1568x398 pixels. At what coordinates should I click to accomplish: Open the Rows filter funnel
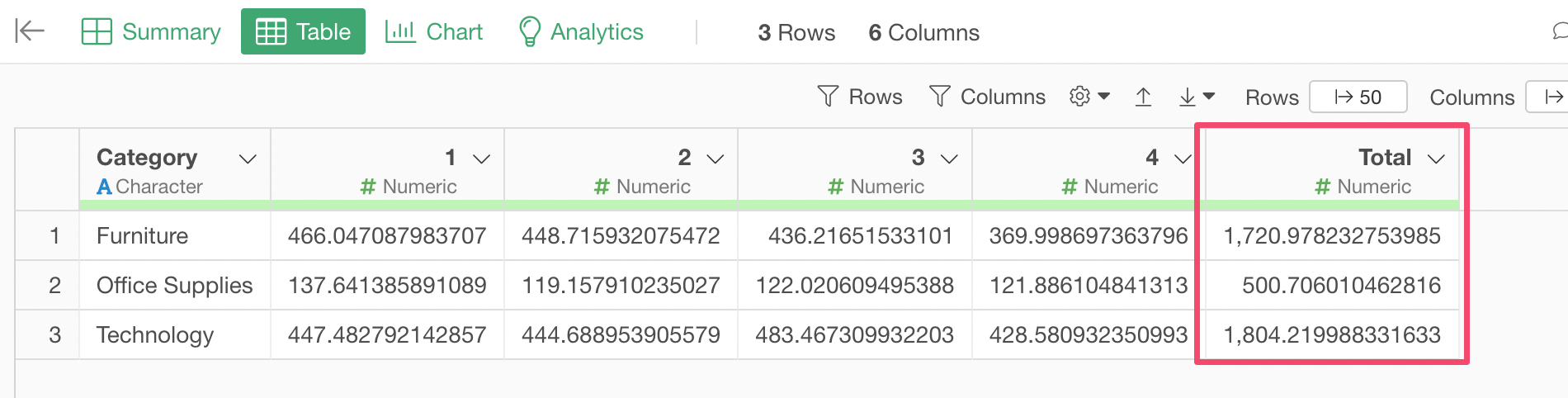[859, 97]
